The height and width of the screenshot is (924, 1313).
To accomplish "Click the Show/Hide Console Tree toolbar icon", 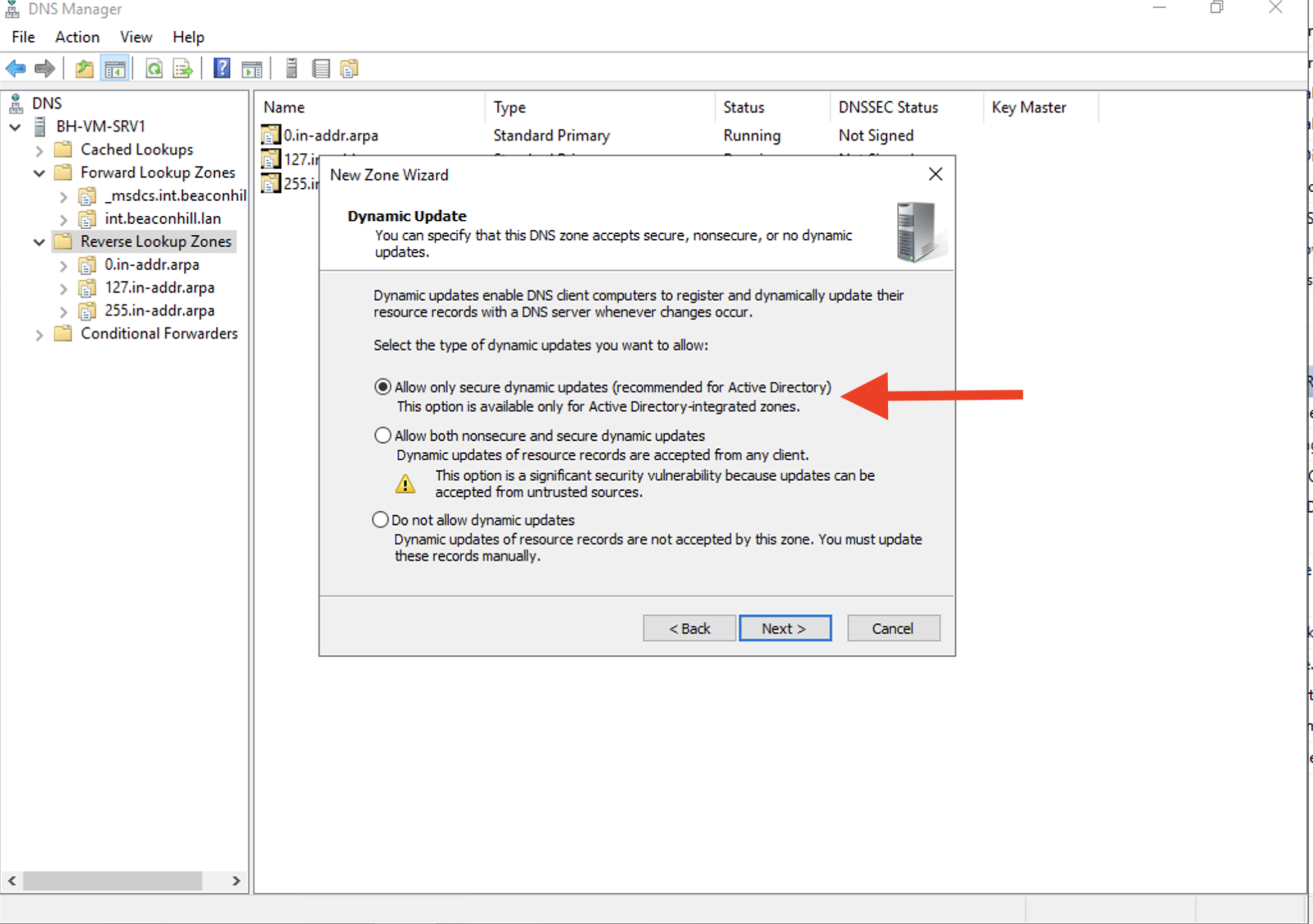I will (x=115, y=68).
